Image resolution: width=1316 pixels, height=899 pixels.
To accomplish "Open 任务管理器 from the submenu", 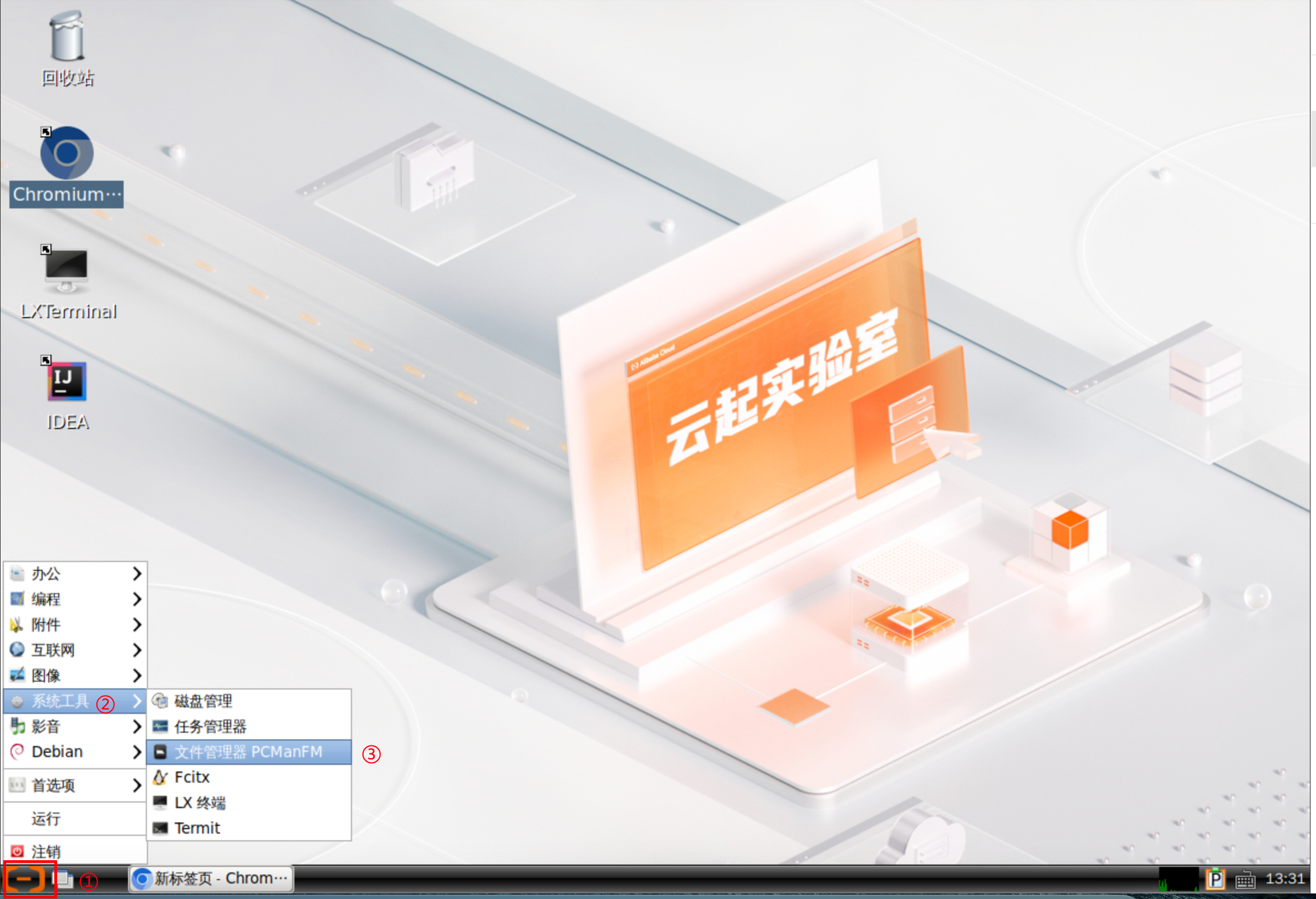I will [x=210, y=727].
